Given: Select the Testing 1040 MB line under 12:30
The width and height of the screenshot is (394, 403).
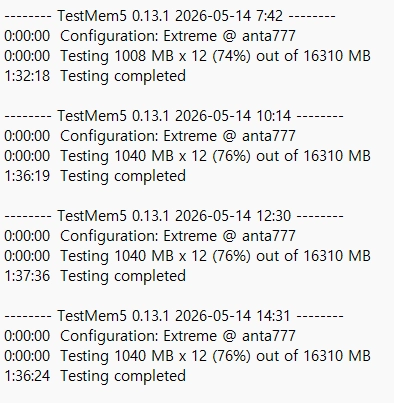Looking at the screenshot, I should point(187,256).
